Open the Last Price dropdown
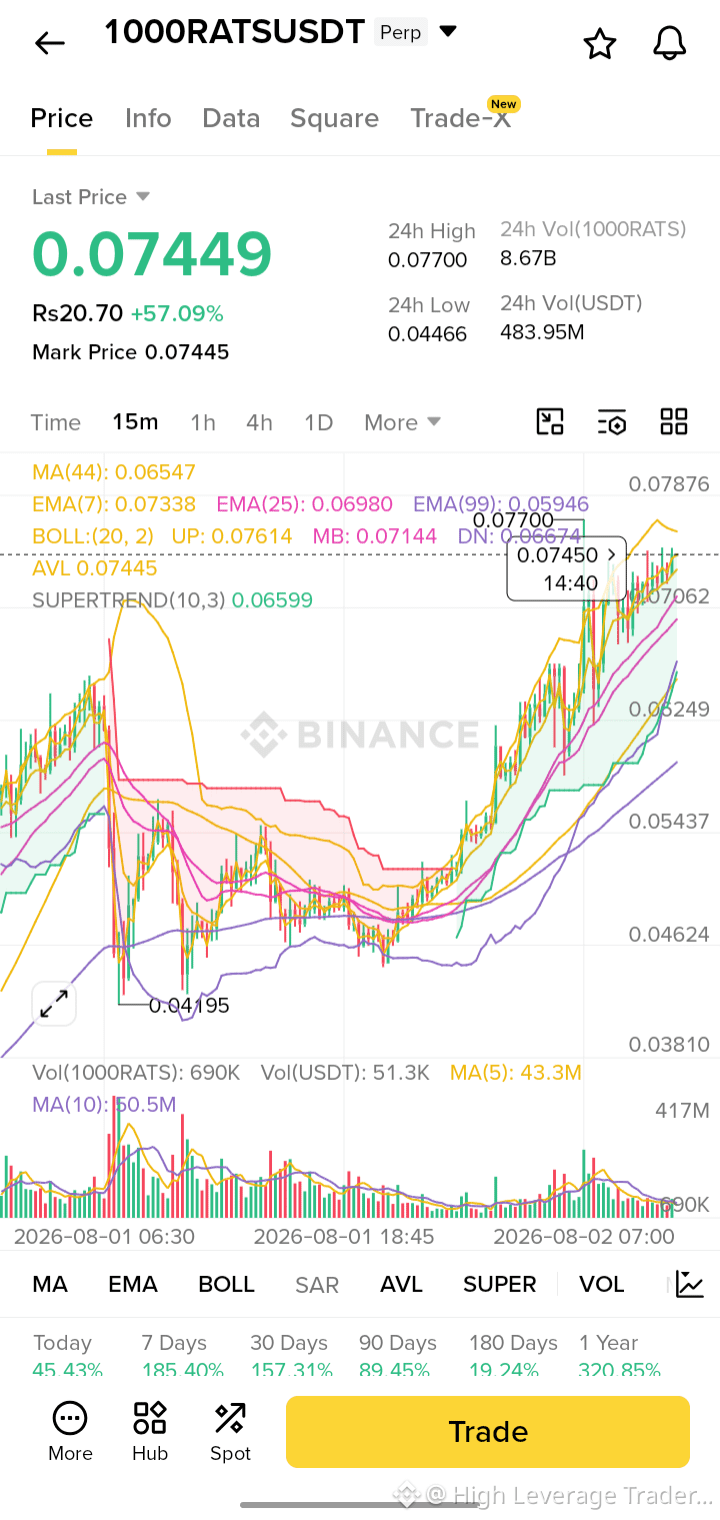720x1520 pixels. 91,197
